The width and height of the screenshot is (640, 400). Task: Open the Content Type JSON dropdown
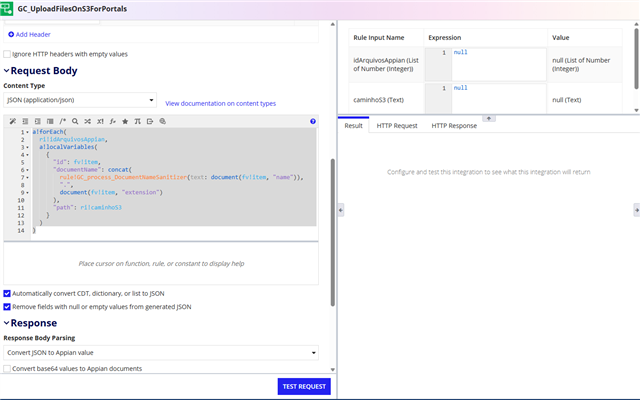(x=80, y=101)
